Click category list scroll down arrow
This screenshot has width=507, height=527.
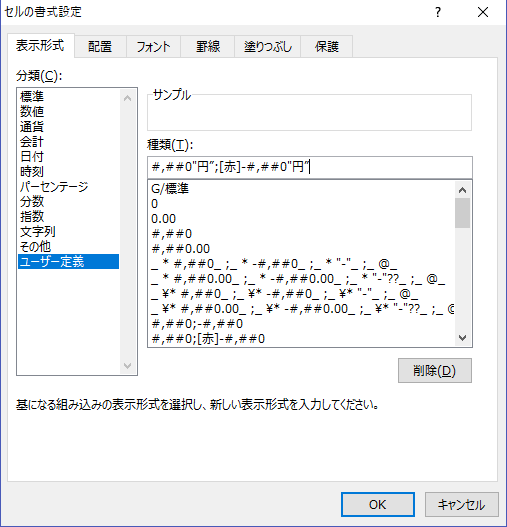pyautogui.click(x=127, y=365)
